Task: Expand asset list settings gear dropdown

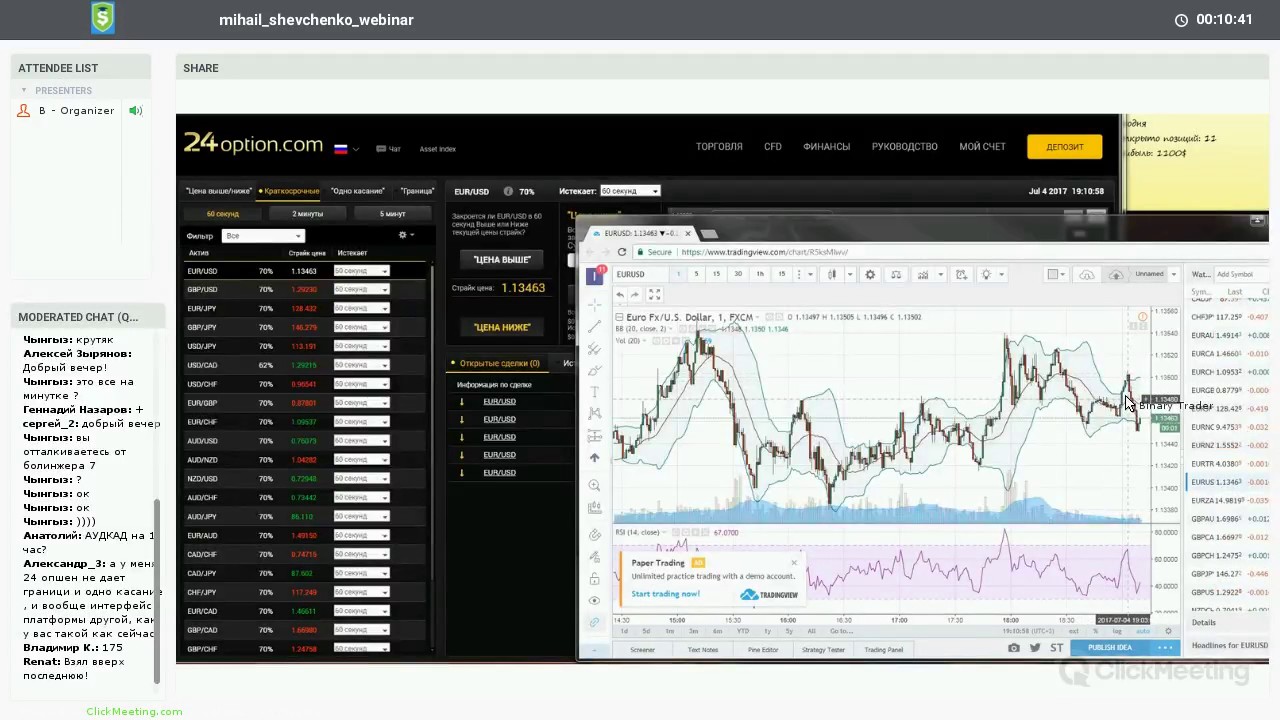Action: click(406, 235)
